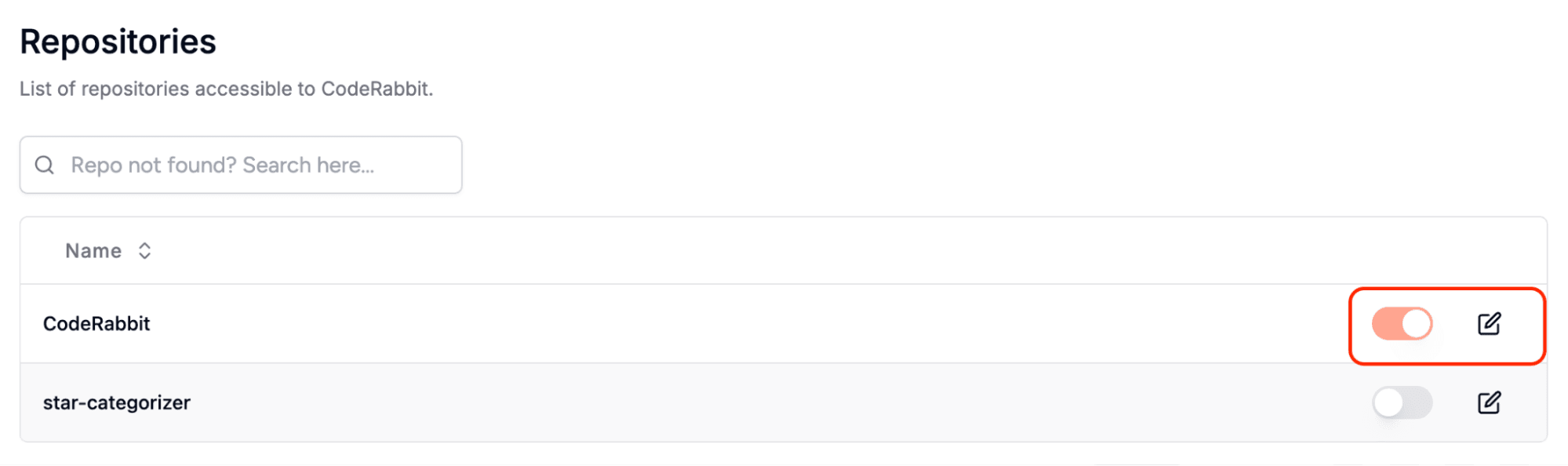Click the pencil icon in the star-categorizer row
This screenshot has height=466, width=1568.
click(x=1489, y=403)
